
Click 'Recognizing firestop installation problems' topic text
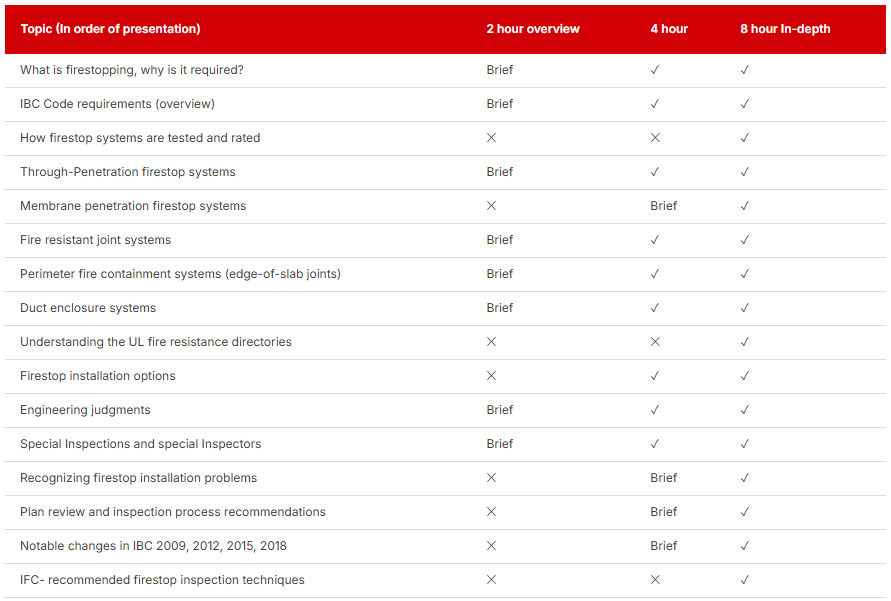click(x=138, y=478)
